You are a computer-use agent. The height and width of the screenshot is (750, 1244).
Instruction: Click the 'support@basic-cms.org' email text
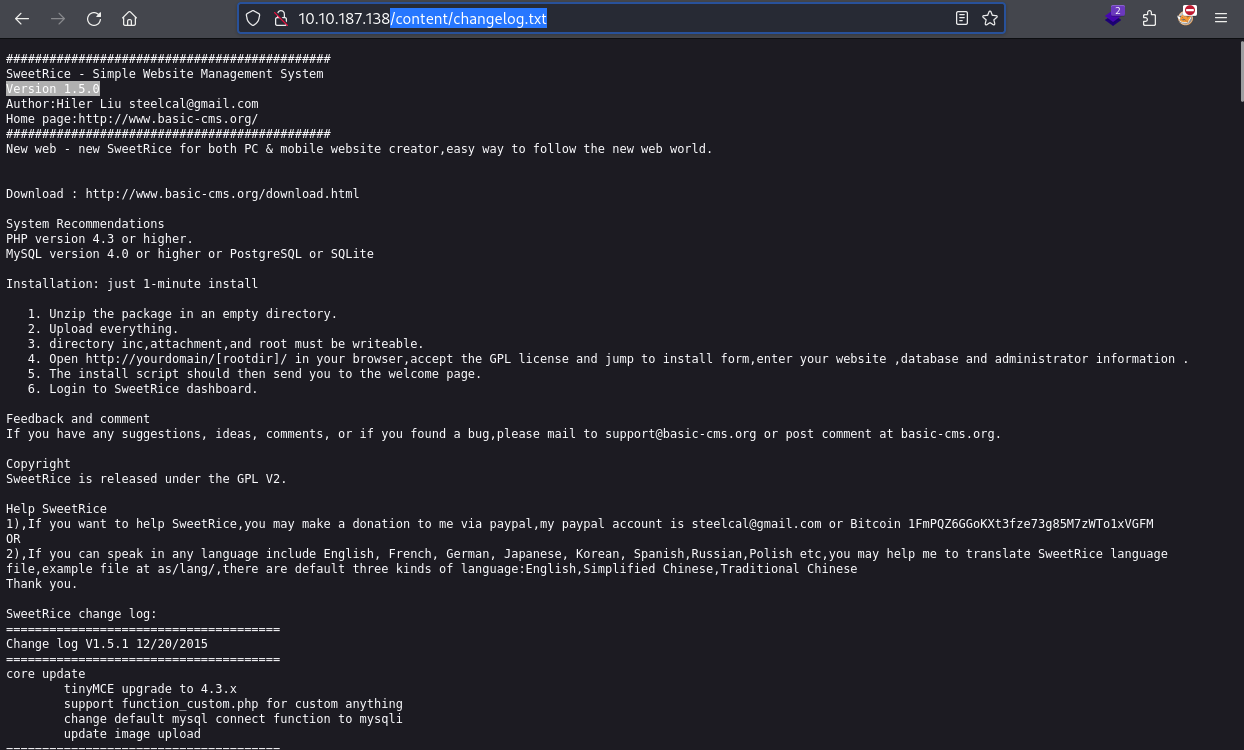click(x=680, y=434)
